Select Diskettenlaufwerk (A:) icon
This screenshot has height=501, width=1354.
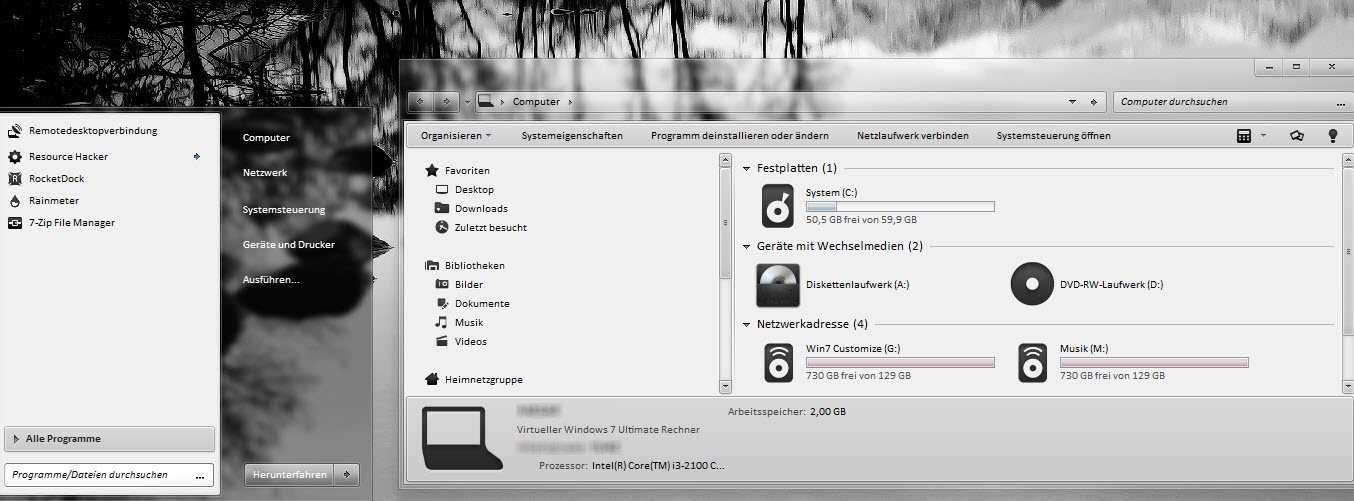778,285
